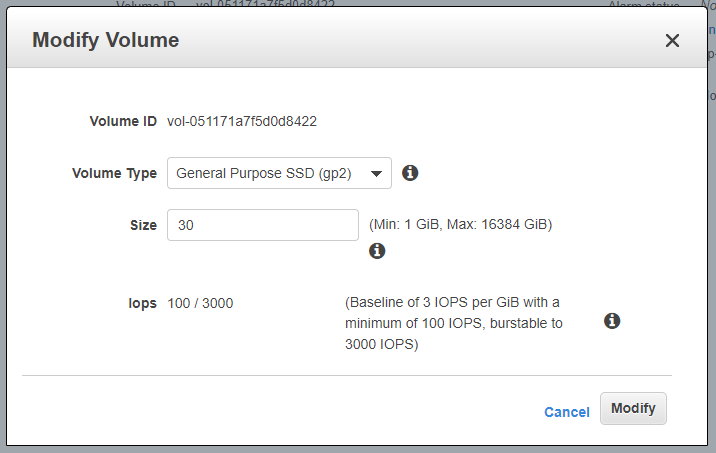Click the Iops field label
Viewport: 716px width, 453px height.
coord(142,304)
